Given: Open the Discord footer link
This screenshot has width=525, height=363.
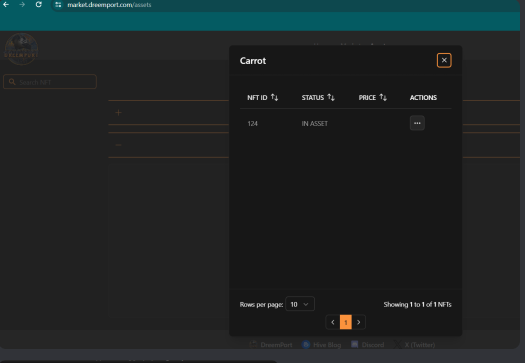Looking at the screenshot, I should pos(368,345).
